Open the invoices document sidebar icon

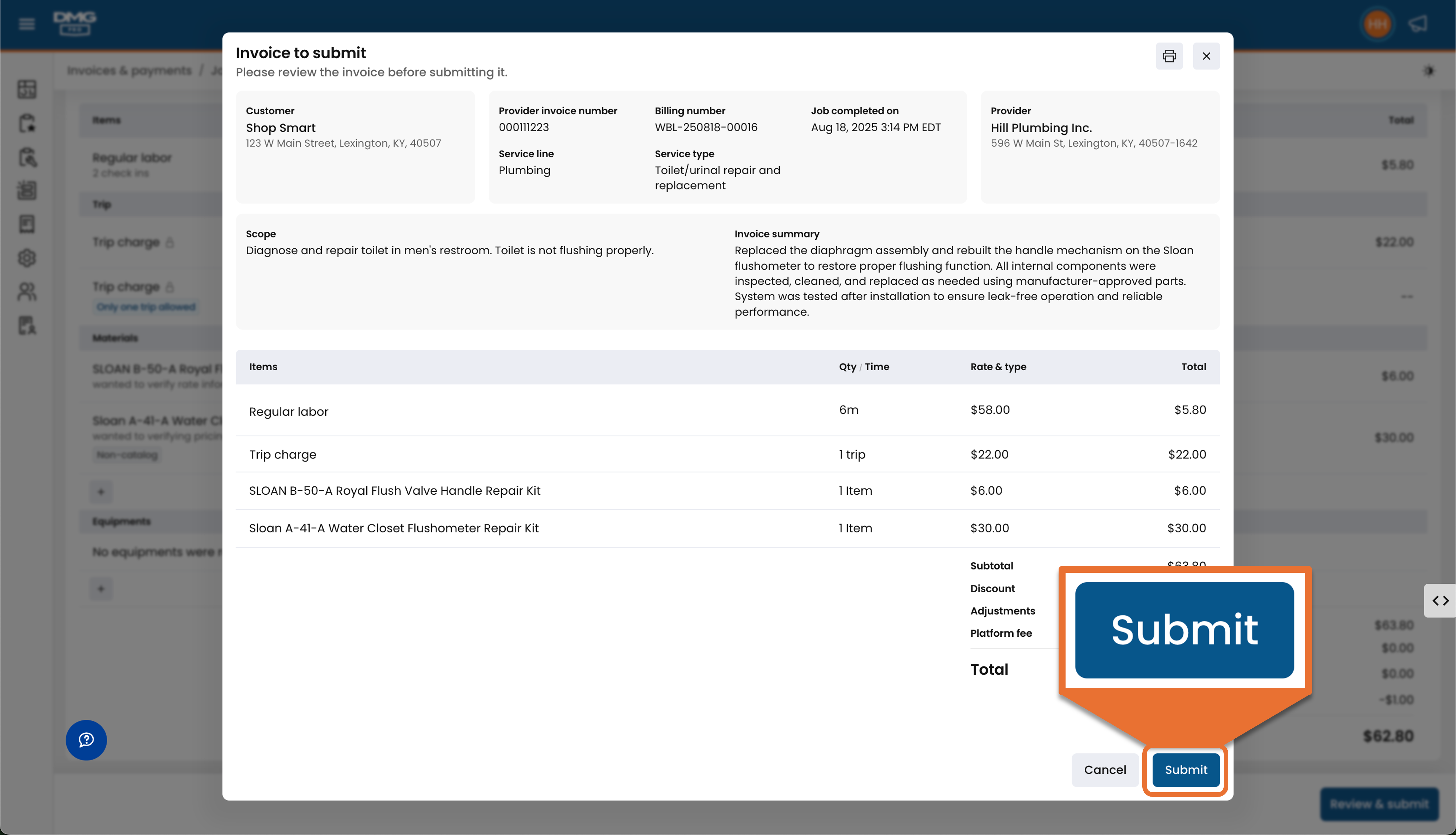click(x=27, y=224)
